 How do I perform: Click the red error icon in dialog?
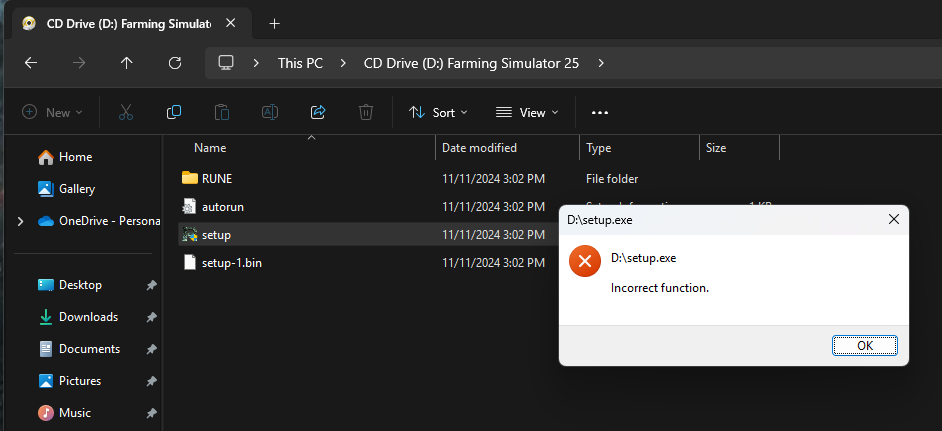click(x=585, y=261)
